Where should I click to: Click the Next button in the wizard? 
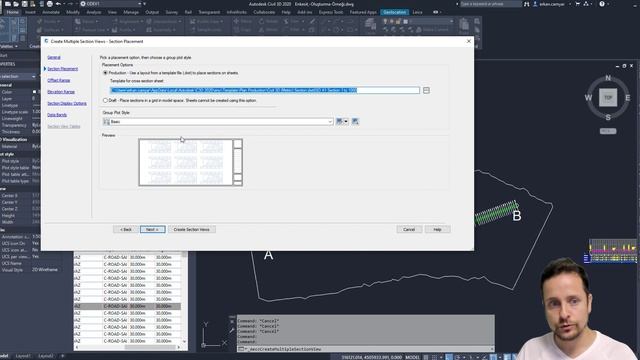[x=152, y=229]
